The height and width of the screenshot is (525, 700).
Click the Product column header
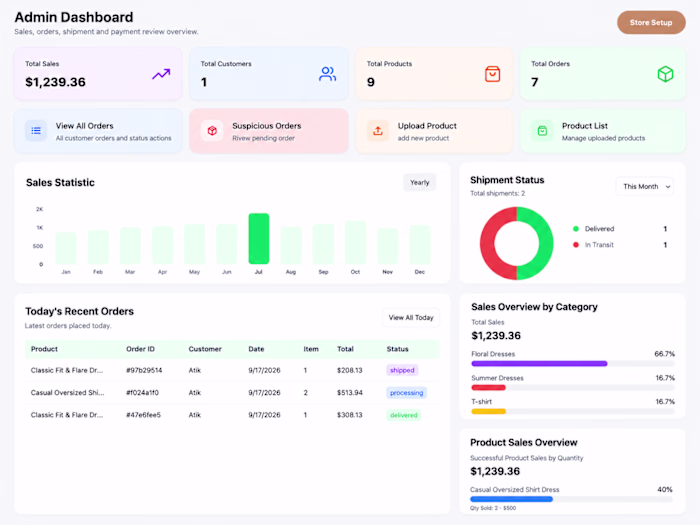pyautogui.click(x=44, y=349)
